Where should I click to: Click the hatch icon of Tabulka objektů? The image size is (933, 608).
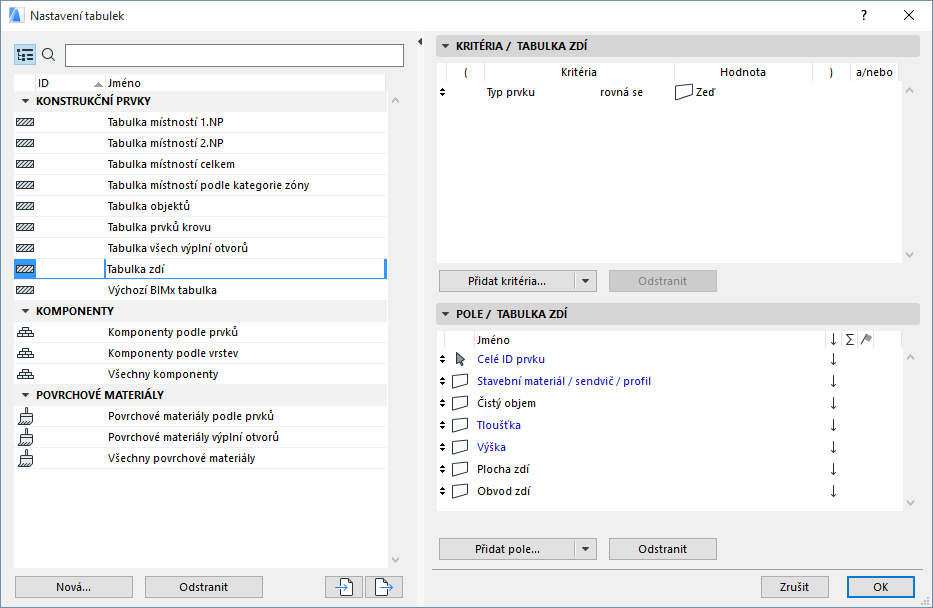point(25,206)
